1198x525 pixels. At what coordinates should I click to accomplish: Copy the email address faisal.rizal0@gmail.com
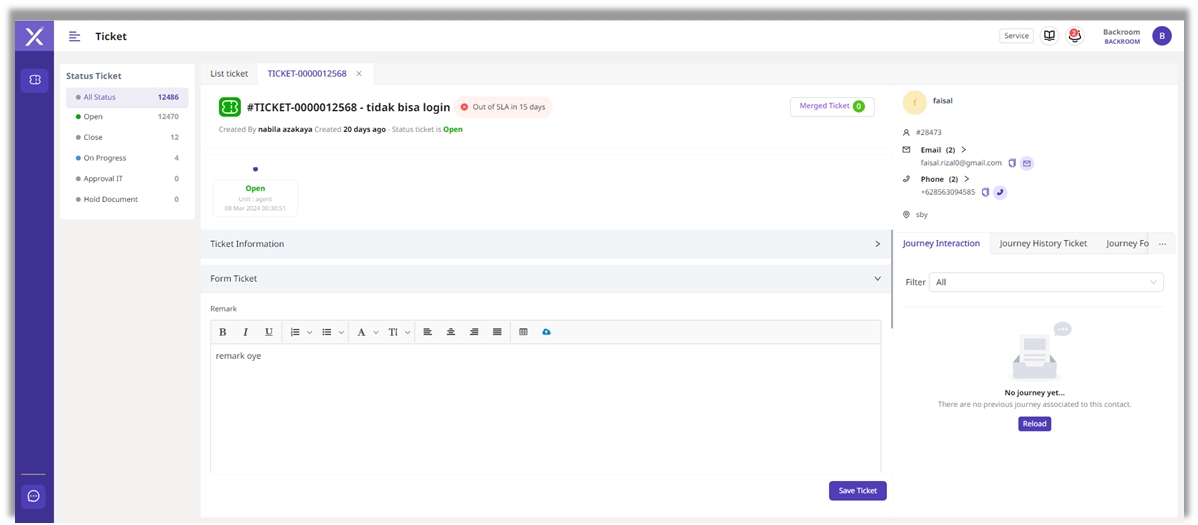pyautogui.click(x=1012, y=163)
